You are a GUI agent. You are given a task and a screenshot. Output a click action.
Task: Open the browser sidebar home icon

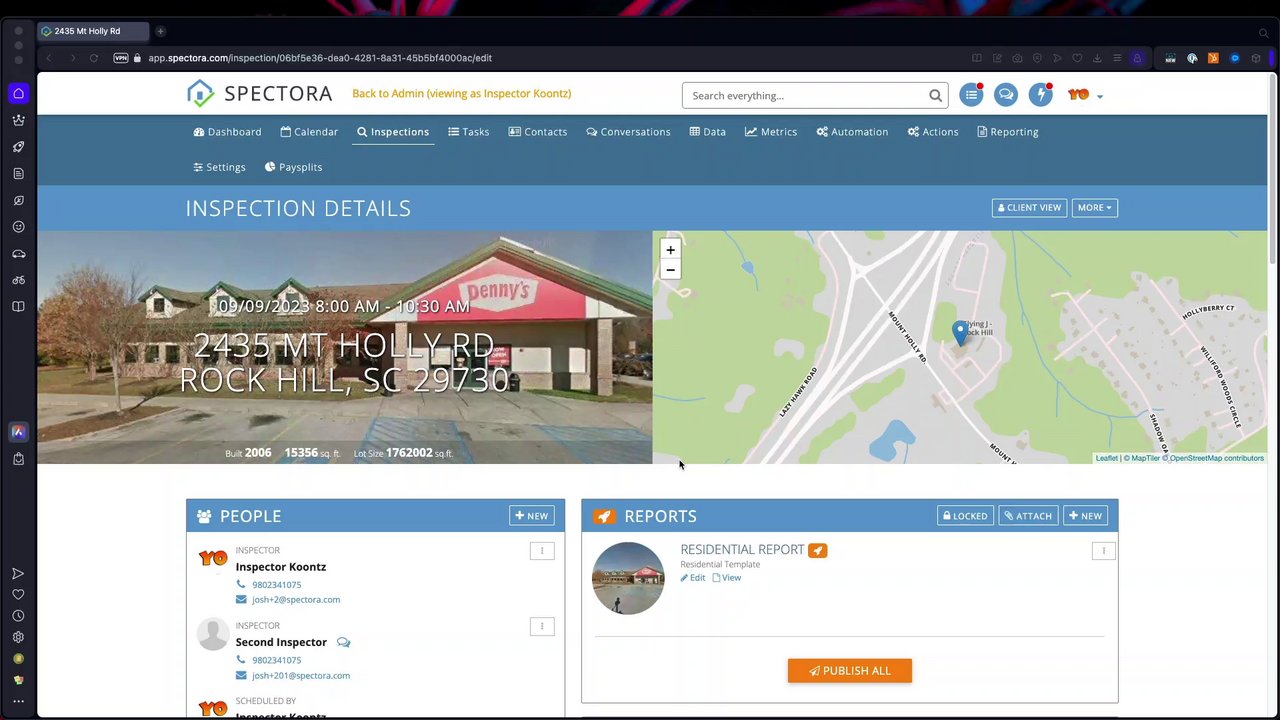[18, 94]
